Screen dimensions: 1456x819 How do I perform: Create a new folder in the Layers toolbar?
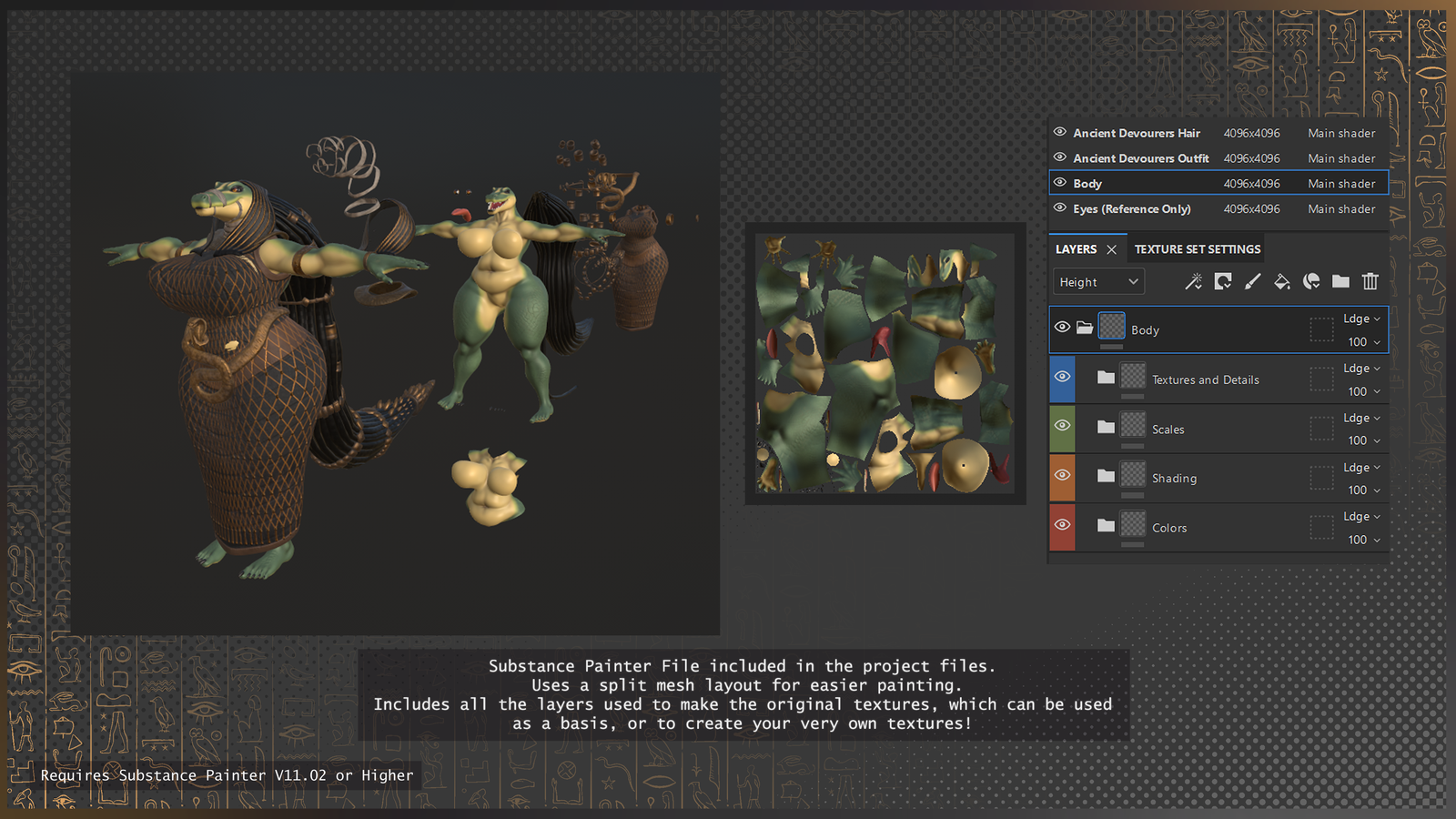pos(1340,282)
